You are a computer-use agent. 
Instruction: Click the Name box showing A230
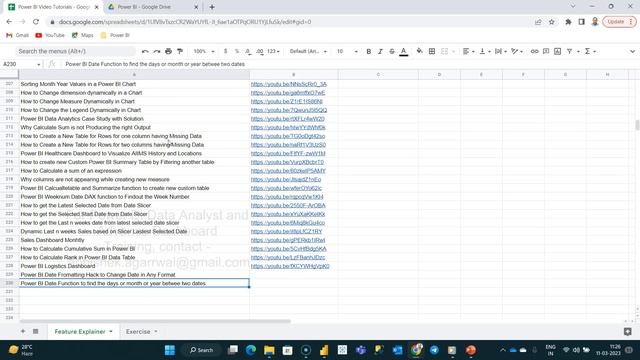pos(21,64)
